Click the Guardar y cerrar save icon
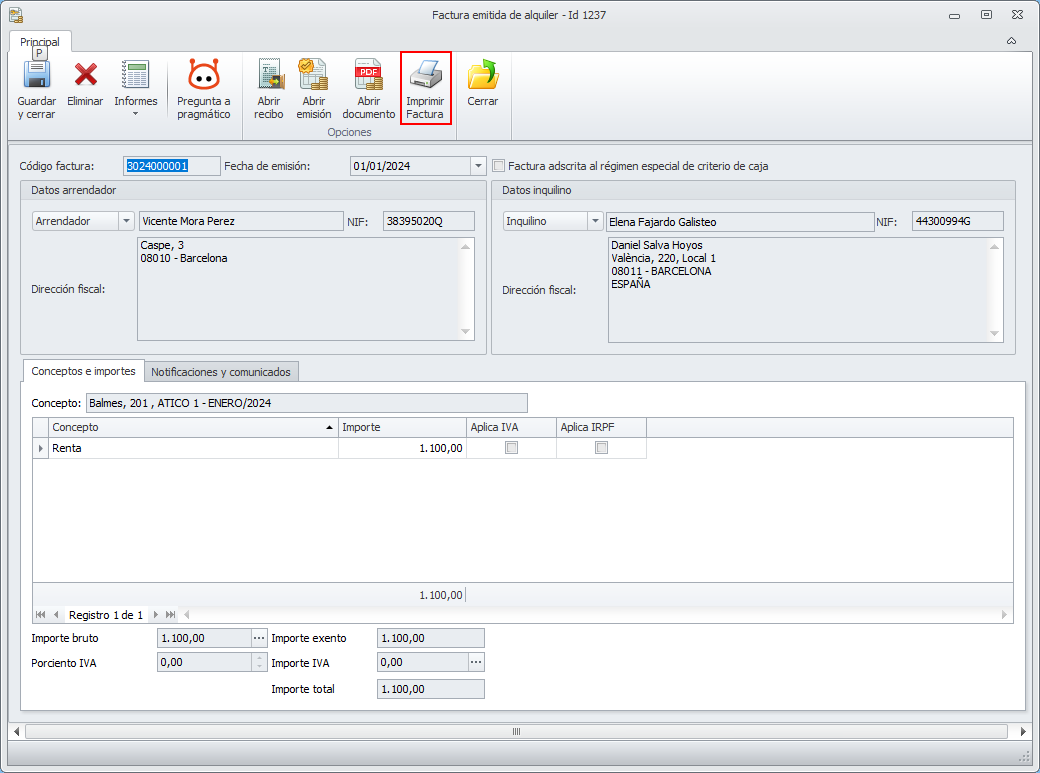Image resolution: width=1040 pixels, height=773 pixels. (37, 77)
